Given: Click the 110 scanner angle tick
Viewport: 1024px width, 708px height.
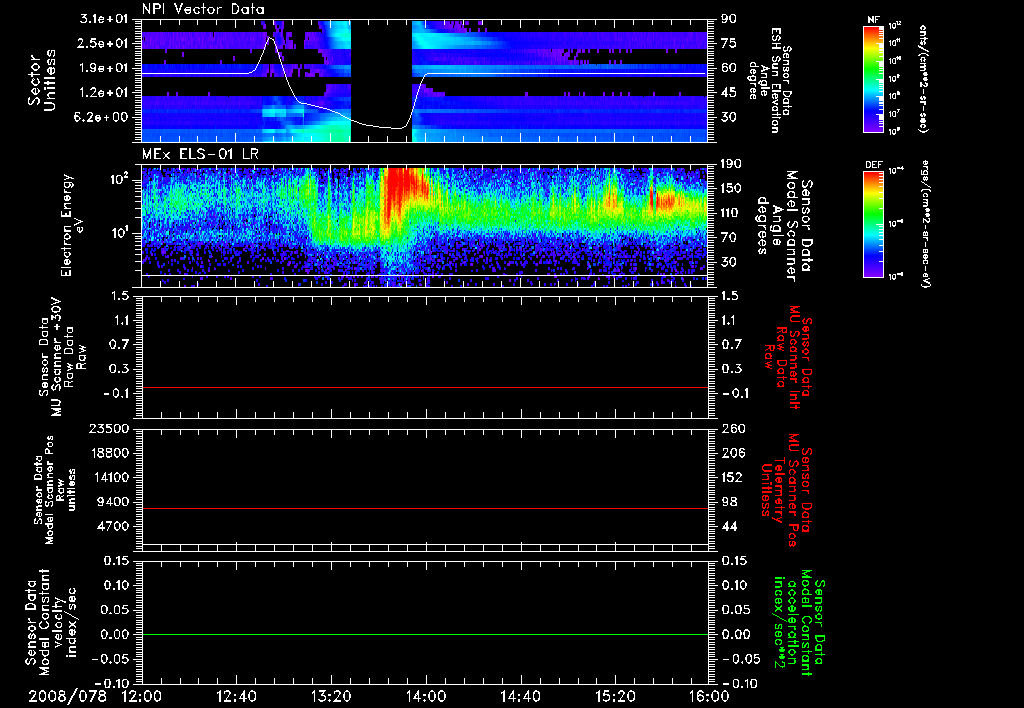Looking at the screenshot, I should point(731,213).
